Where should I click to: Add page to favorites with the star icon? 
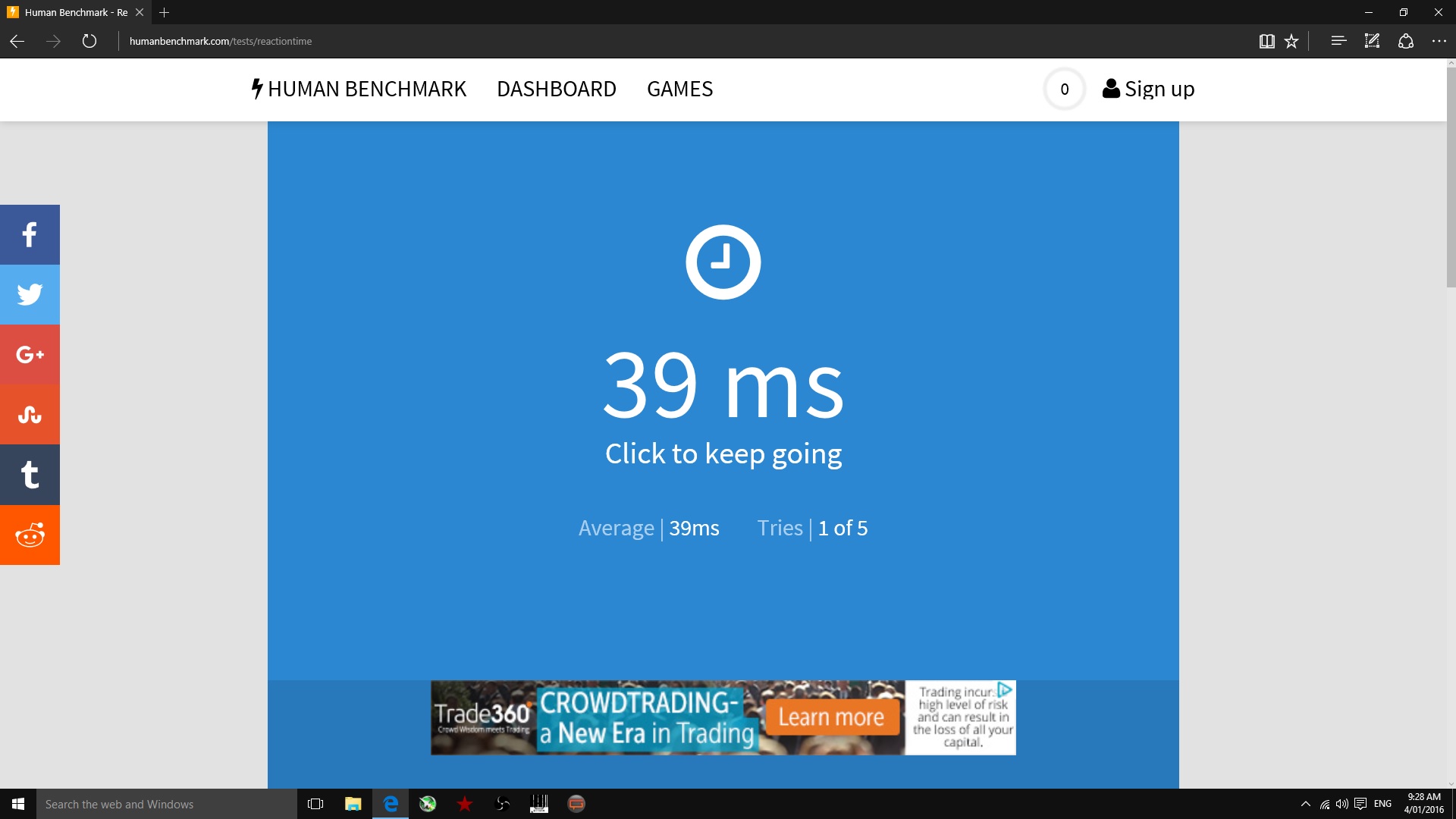click(1291, 41)
